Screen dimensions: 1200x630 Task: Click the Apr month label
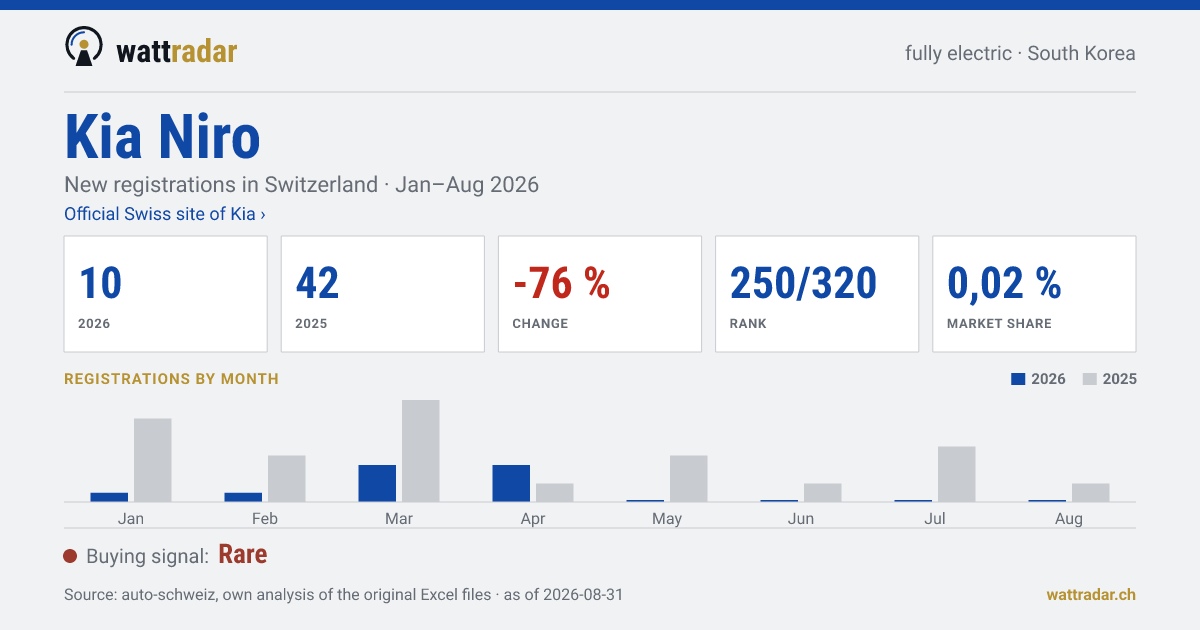tap(533, 518)
